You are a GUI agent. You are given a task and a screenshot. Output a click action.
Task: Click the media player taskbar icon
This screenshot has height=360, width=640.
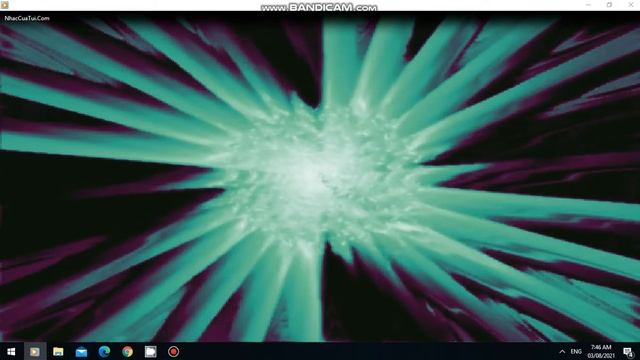tap(35, 351)
